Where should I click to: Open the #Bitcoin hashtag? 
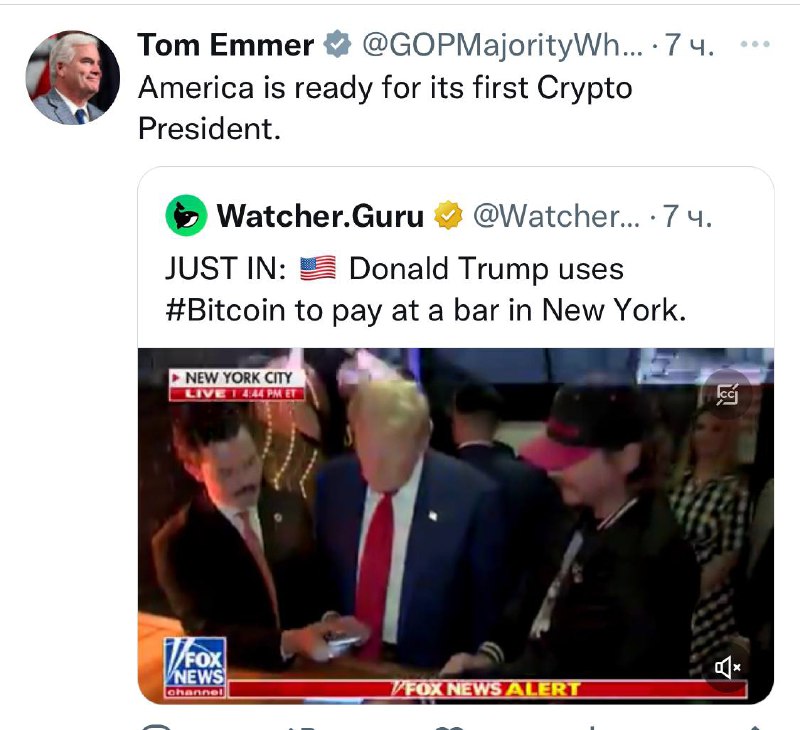(x=225, y=310)
